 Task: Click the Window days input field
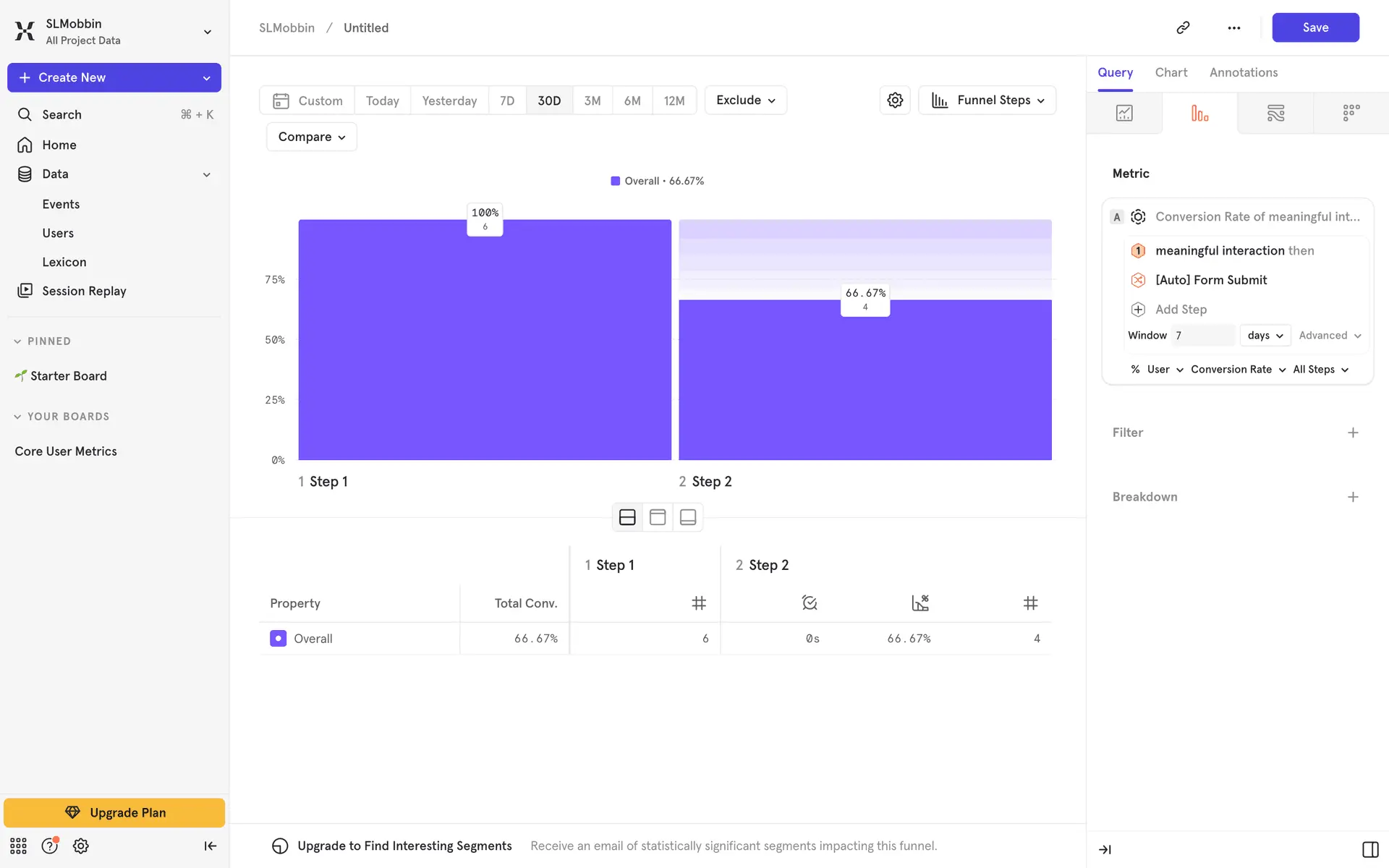(x=1202, y=336)
